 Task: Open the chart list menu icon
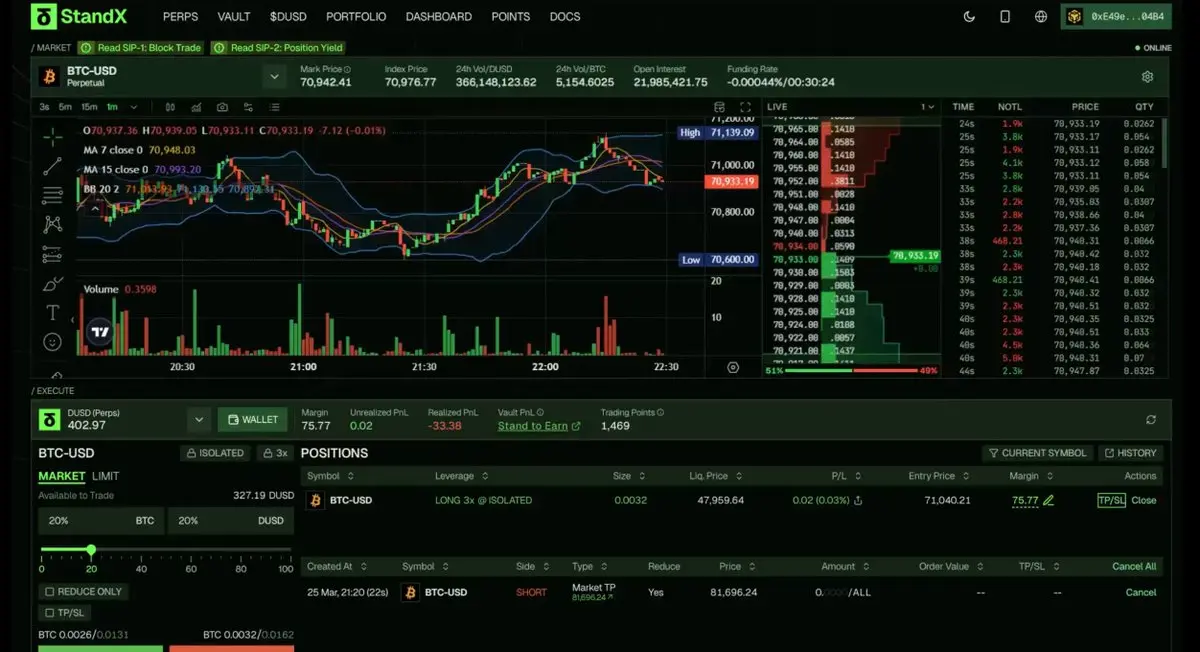(274, 107)
